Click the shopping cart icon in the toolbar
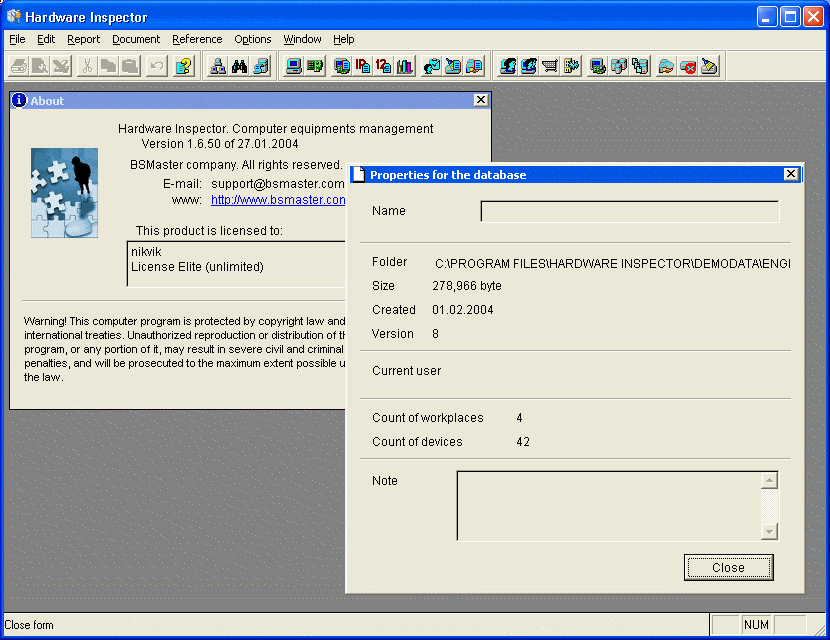This screenshot has width=830, height=640. [x=550, y=66]
